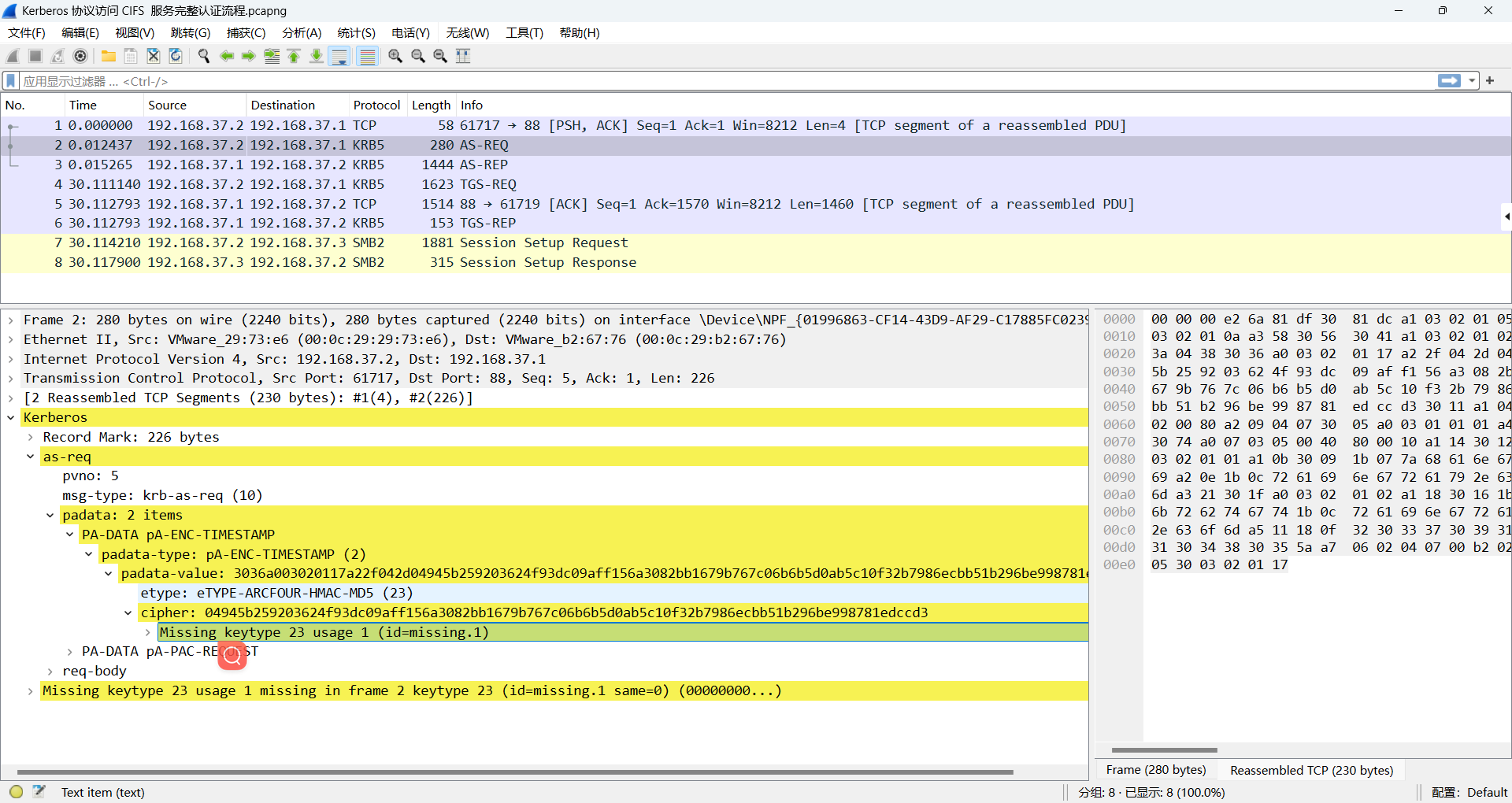This screenshot has height=803, width=1512.
Task: Open the 分析(A) menu
Action: [302, 33]
